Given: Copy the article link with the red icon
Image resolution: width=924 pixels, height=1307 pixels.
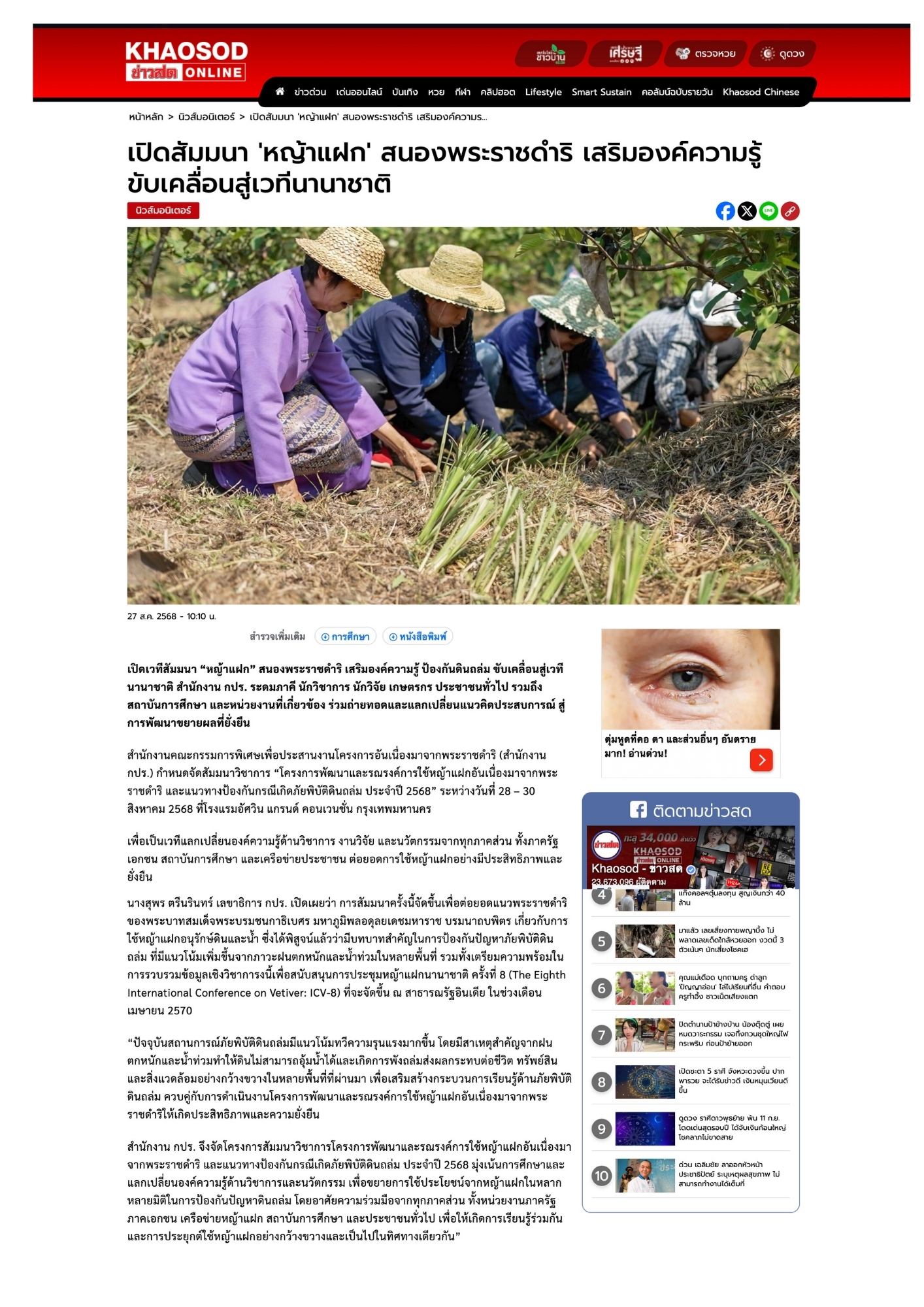Looking at the screenshot, I should 790,211.
